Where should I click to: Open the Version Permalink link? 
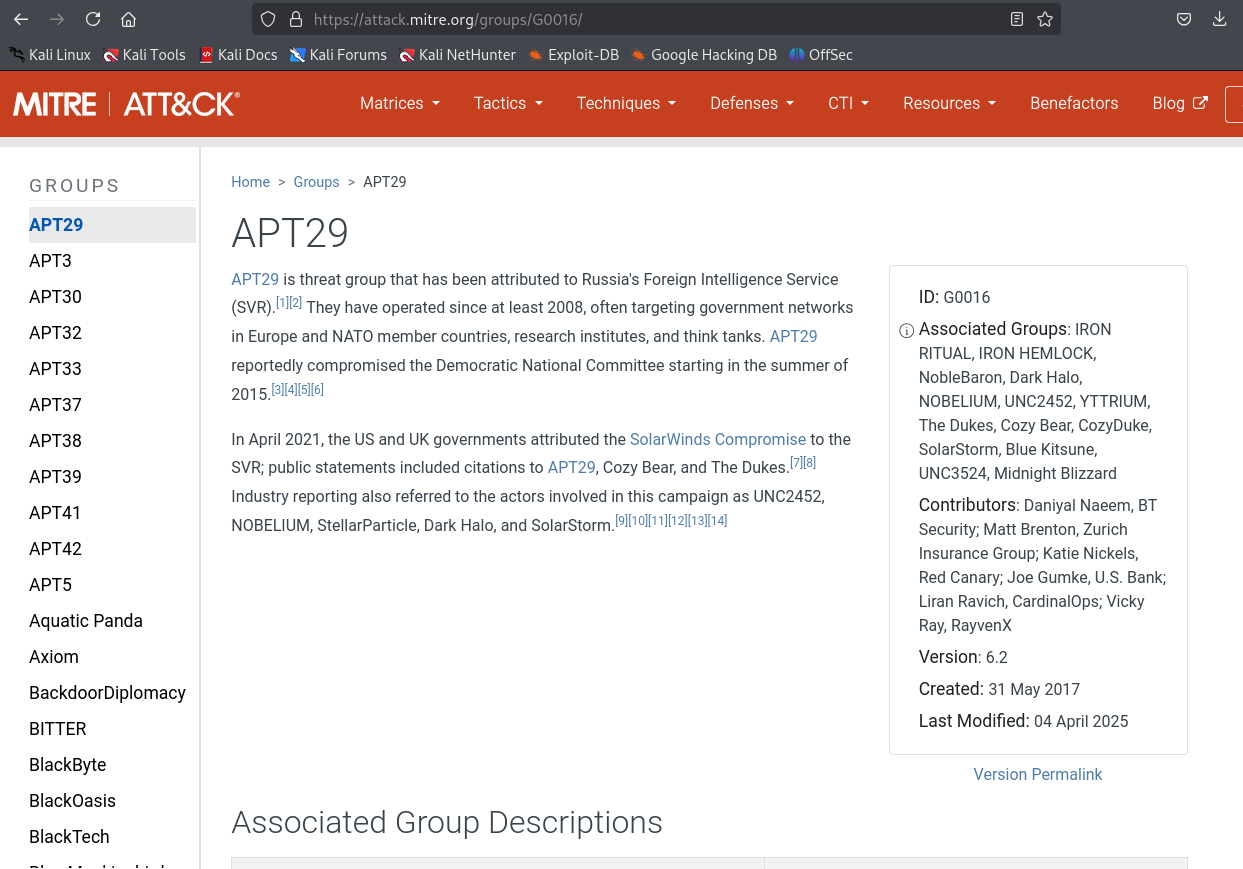pyautogui.click(x=1037, y=774)
